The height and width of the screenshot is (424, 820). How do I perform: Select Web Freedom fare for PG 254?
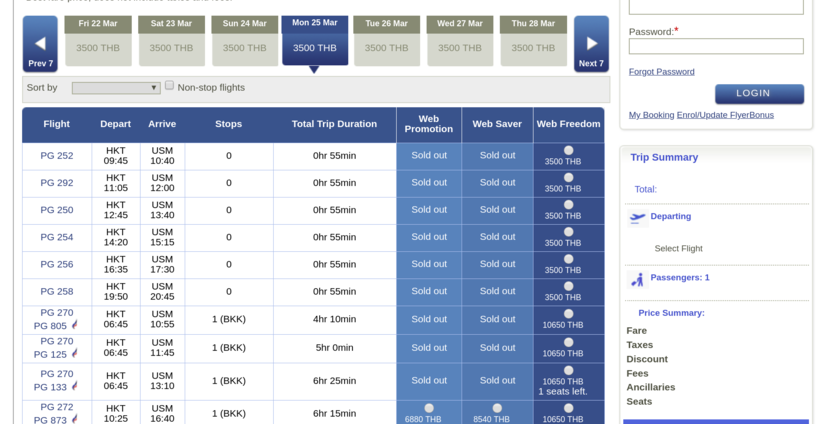(568, 232)
